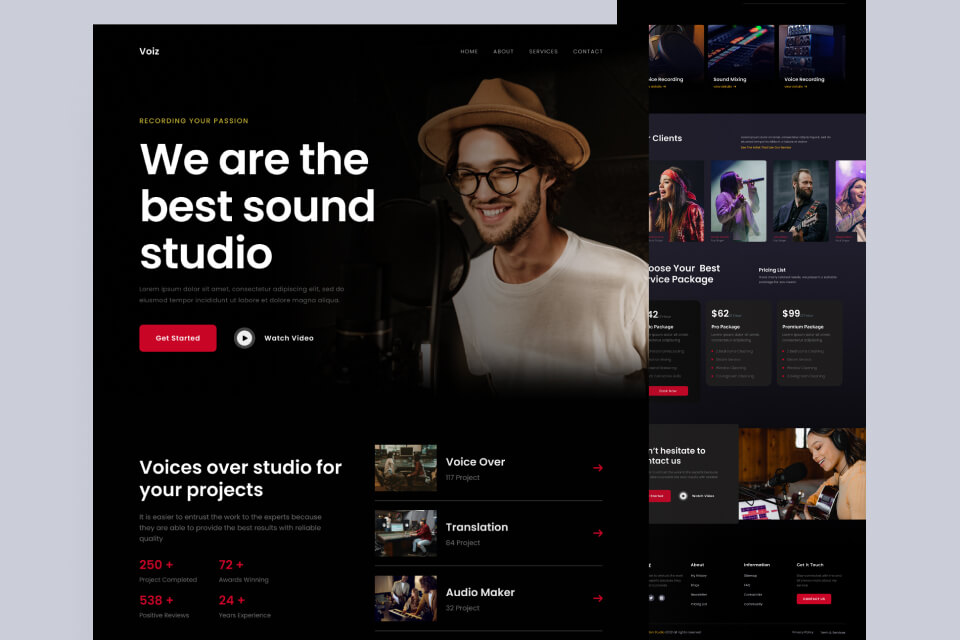The width and height of the screenshot is (960, 640).
Task: Click the Voice Over project thumbnail
Action: pos(405,468)
